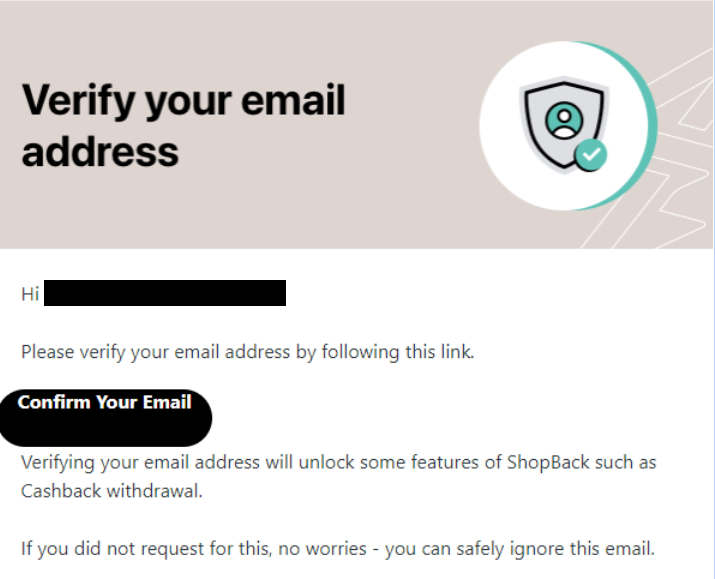Viewport: 715px width, 579px height.
Task: Click the "Verify your email" heading line
Action: click(x=183, y=100)
